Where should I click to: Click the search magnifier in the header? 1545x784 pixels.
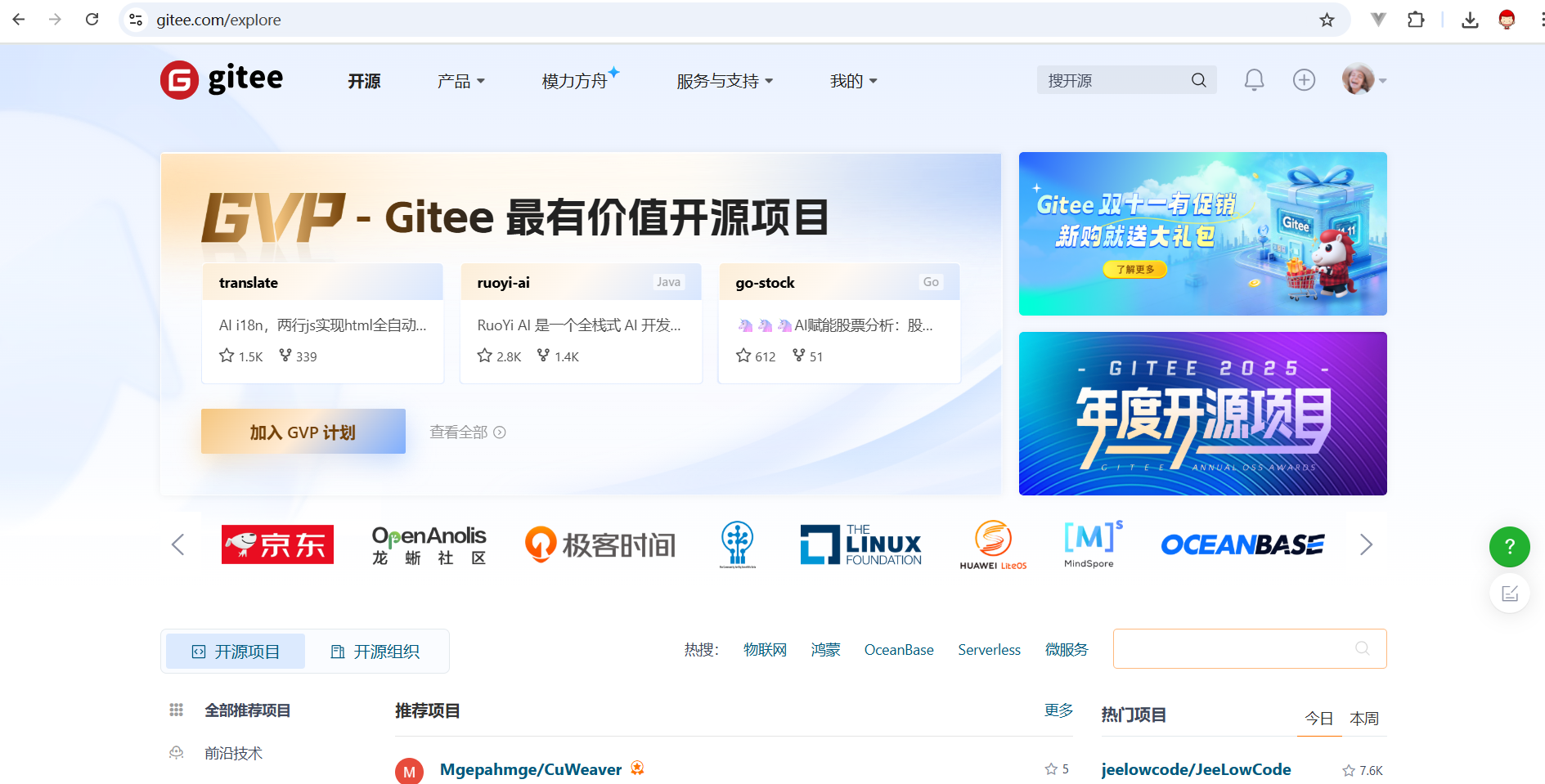(1198, 80)
